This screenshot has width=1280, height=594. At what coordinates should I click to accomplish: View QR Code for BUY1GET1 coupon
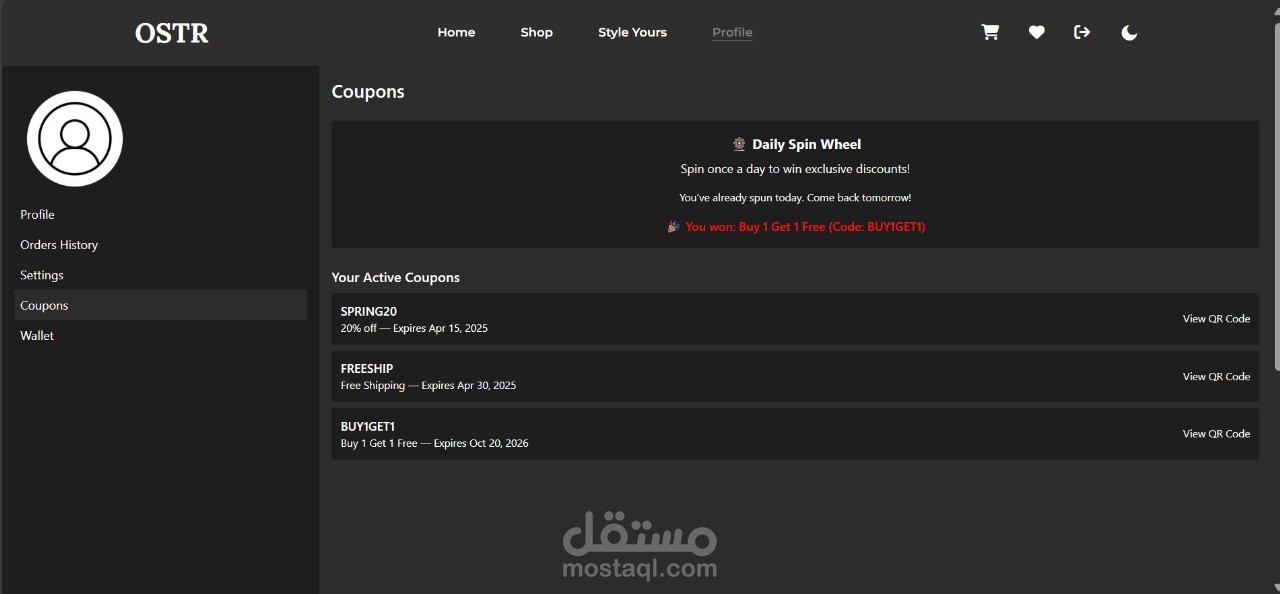[1216, 434]
